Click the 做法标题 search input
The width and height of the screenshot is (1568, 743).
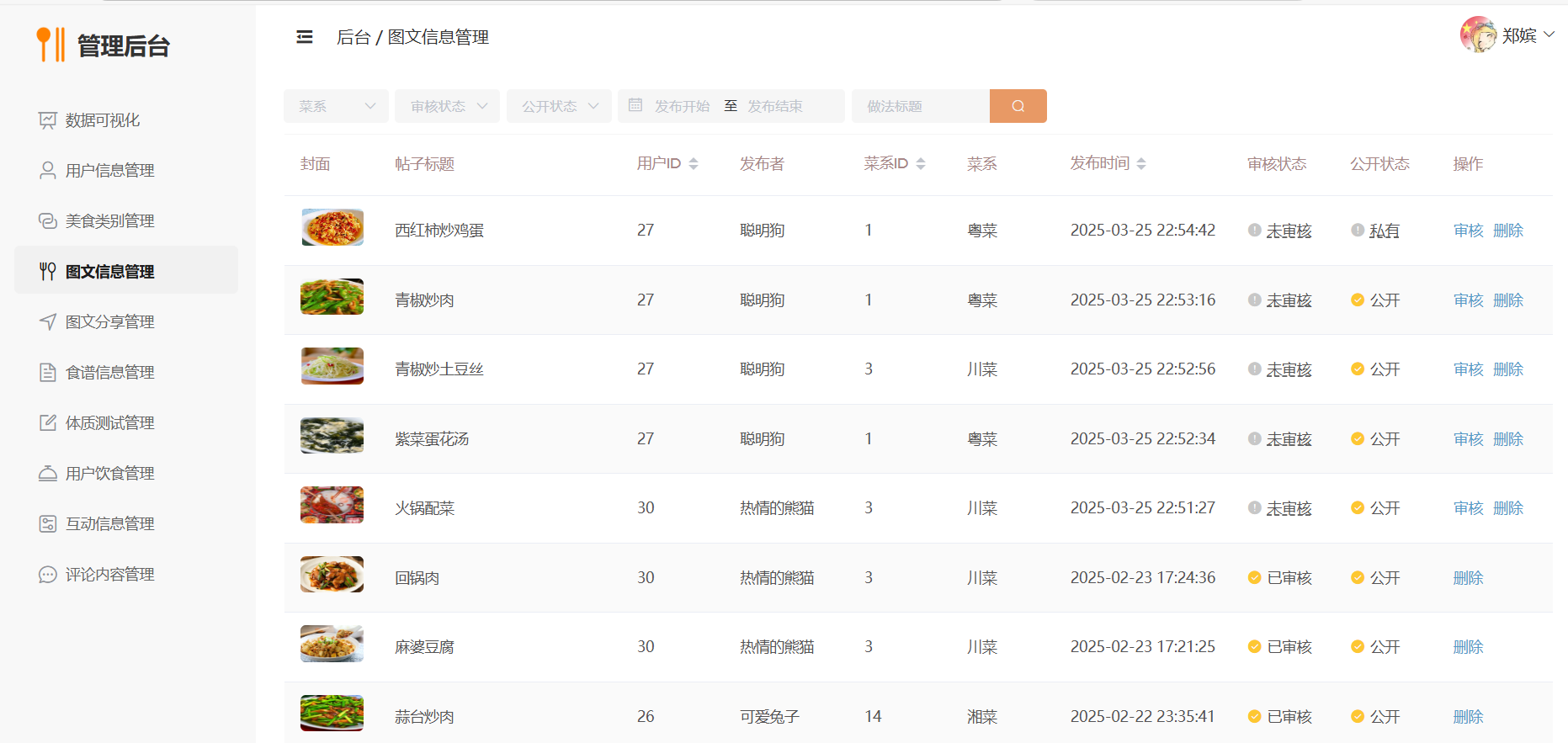921,106
